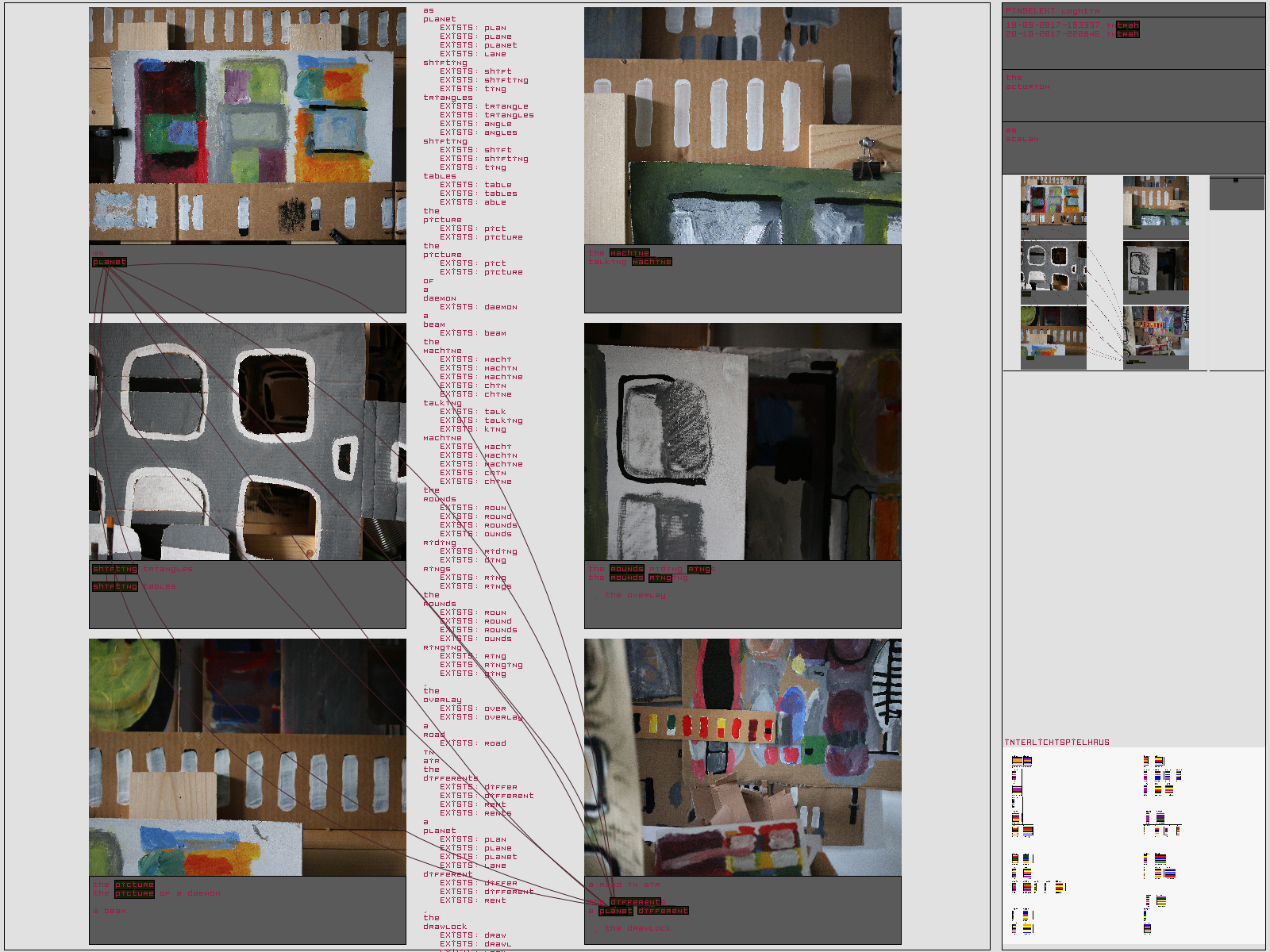The image size is (1270, 952).
Task: Select the first minimap thumbnail of colorful painting
Action: 1053,202
